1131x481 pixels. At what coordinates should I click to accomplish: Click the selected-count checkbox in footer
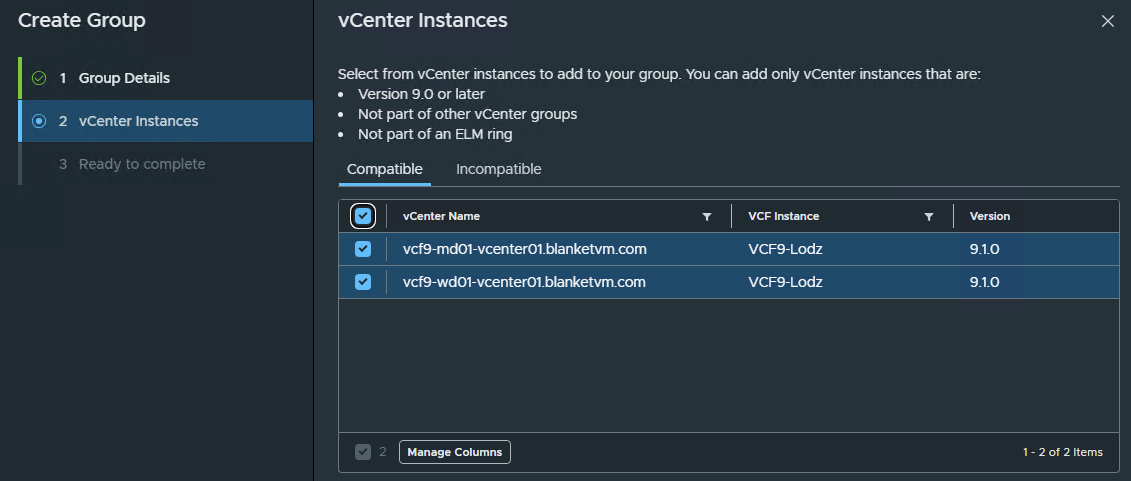coord(363,452)
